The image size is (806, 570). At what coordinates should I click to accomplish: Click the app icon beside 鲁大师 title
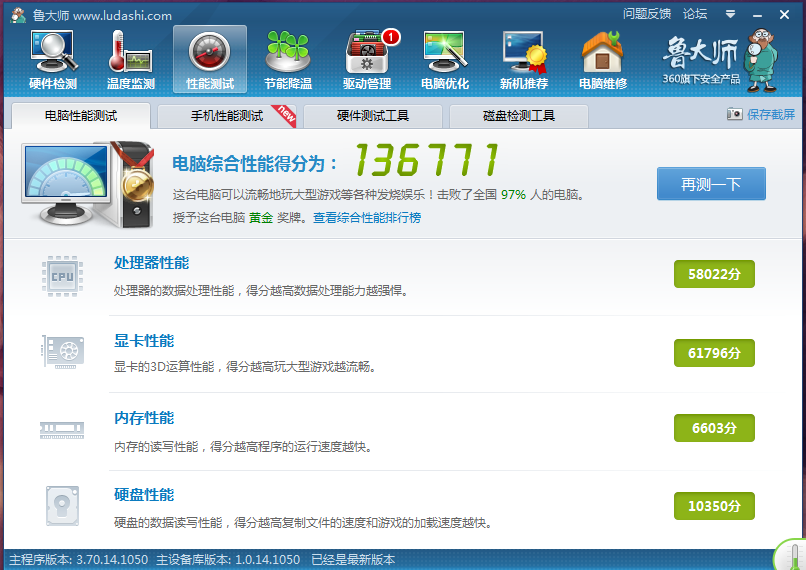pos(18,15)
